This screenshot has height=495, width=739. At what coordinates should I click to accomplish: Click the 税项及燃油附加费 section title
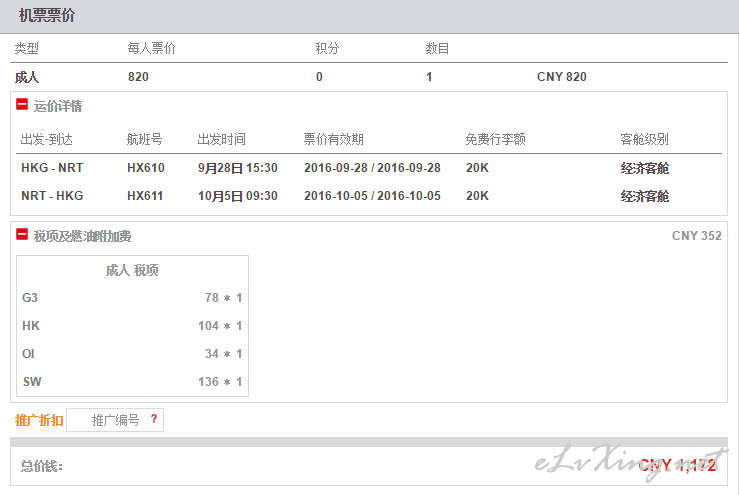click(82, 236)
